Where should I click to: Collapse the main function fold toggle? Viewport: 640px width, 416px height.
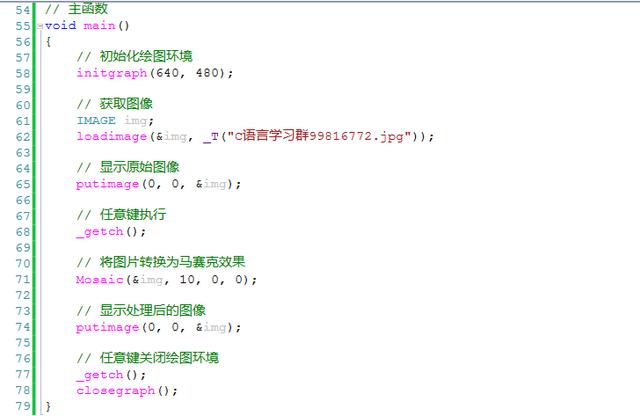click(x=40, y=27)
